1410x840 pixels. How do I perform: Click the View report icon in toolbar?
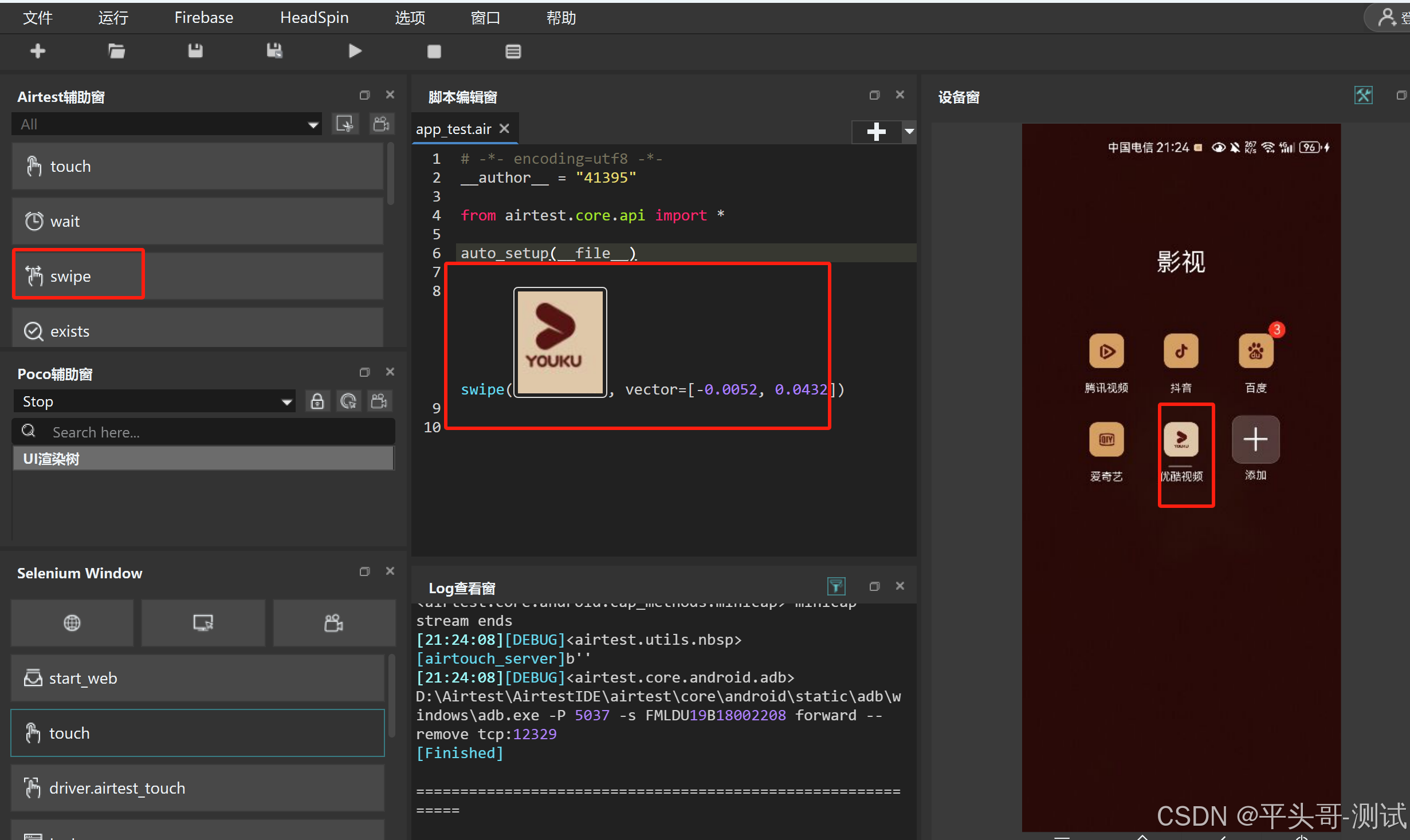tap(513, 52)
